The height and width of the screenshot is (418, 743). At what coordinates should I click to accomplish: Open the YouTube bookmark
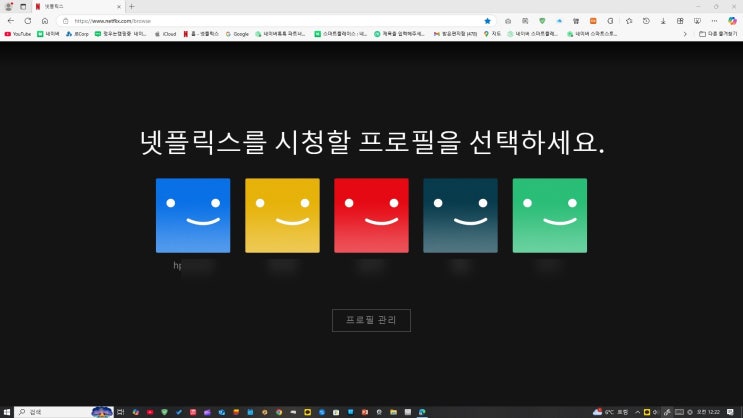[x=18, y=34]
